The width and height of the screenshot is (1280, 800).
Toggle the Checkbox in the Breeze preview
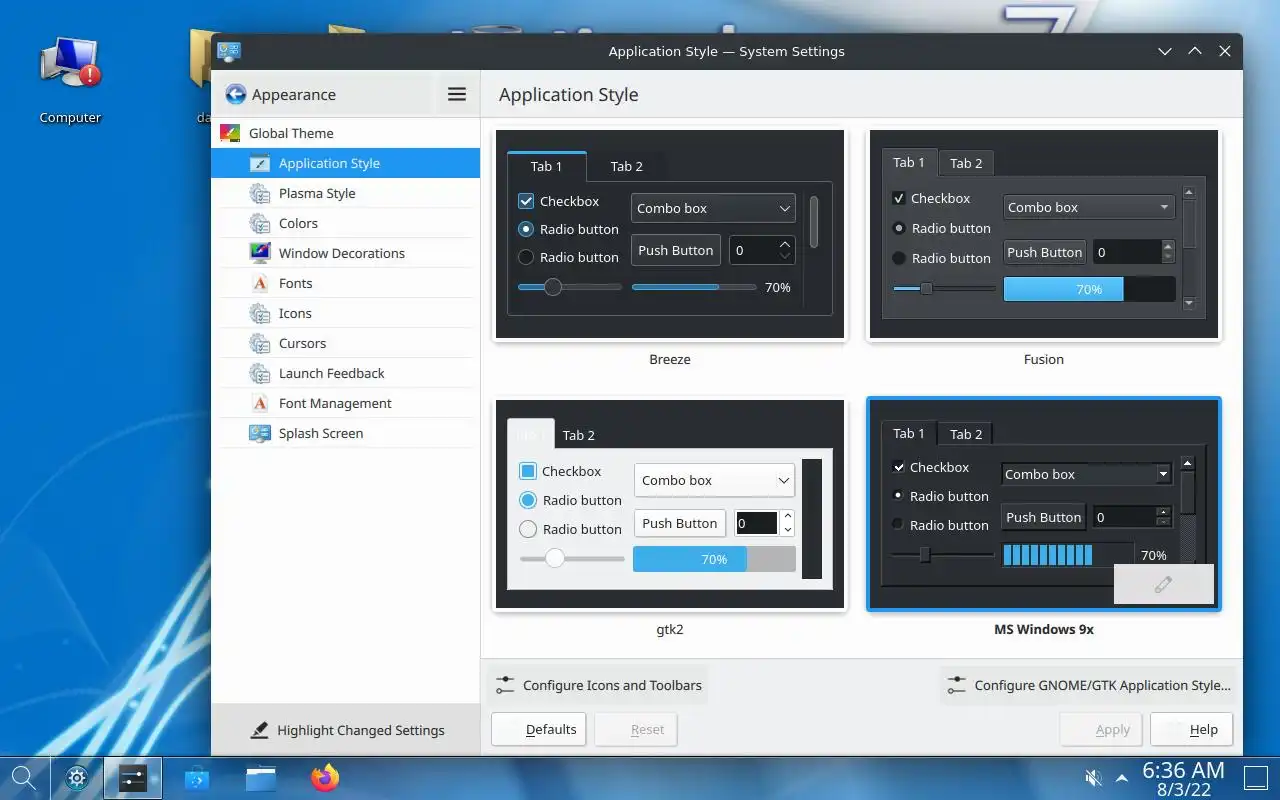pyautogui.click(x=526, y=201)
